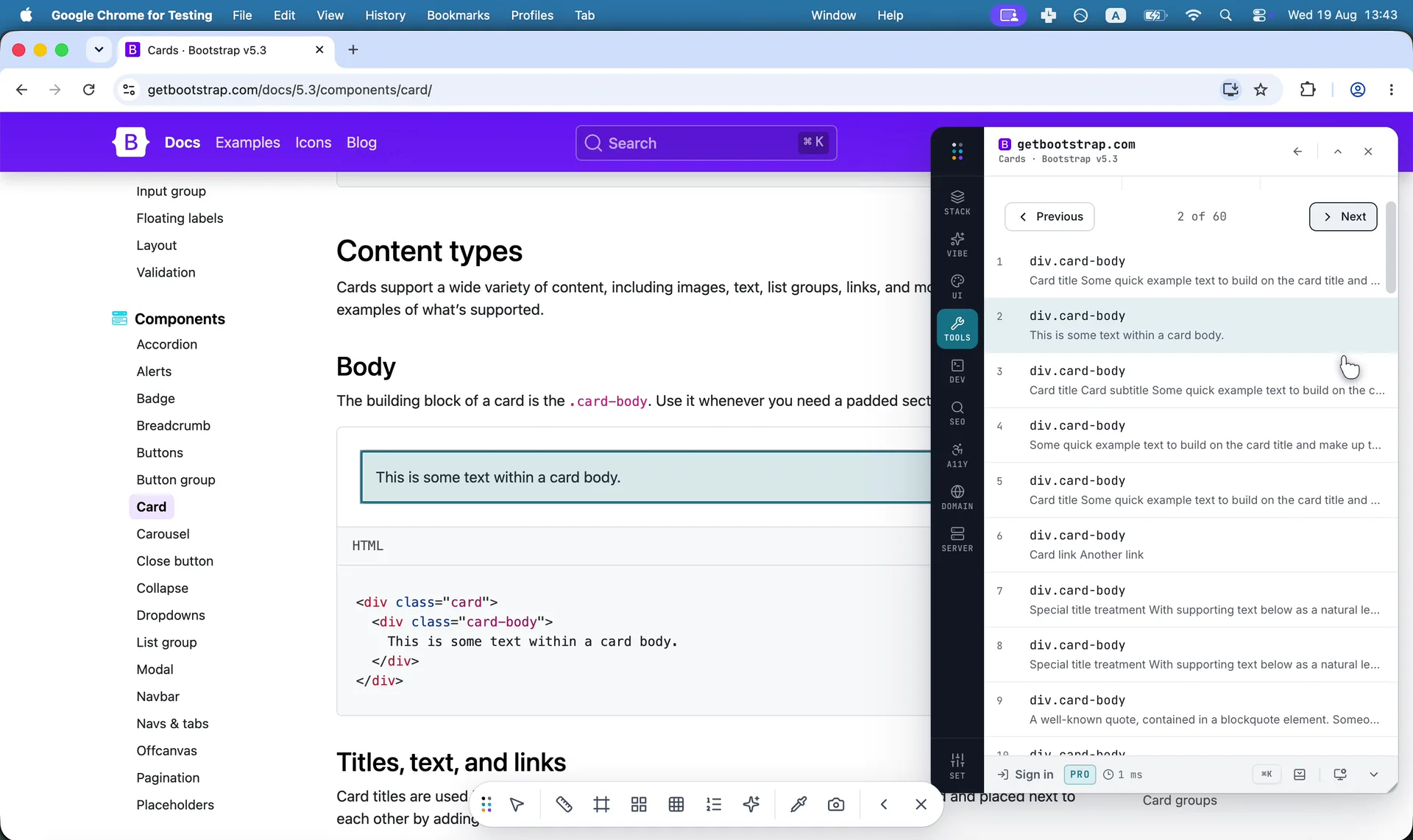The height and width of the screenshot is (840, 1413).
Task: Click the command palette ⌘K button
Action: 1267,774
